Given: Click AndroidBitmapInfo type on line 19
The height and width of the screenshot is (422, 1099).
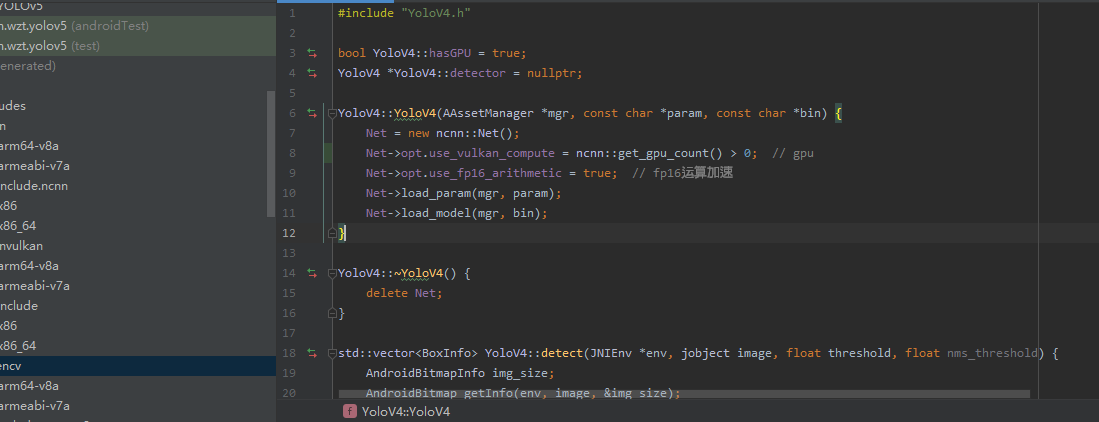Looking at the screenshot, I should [425, 373].
